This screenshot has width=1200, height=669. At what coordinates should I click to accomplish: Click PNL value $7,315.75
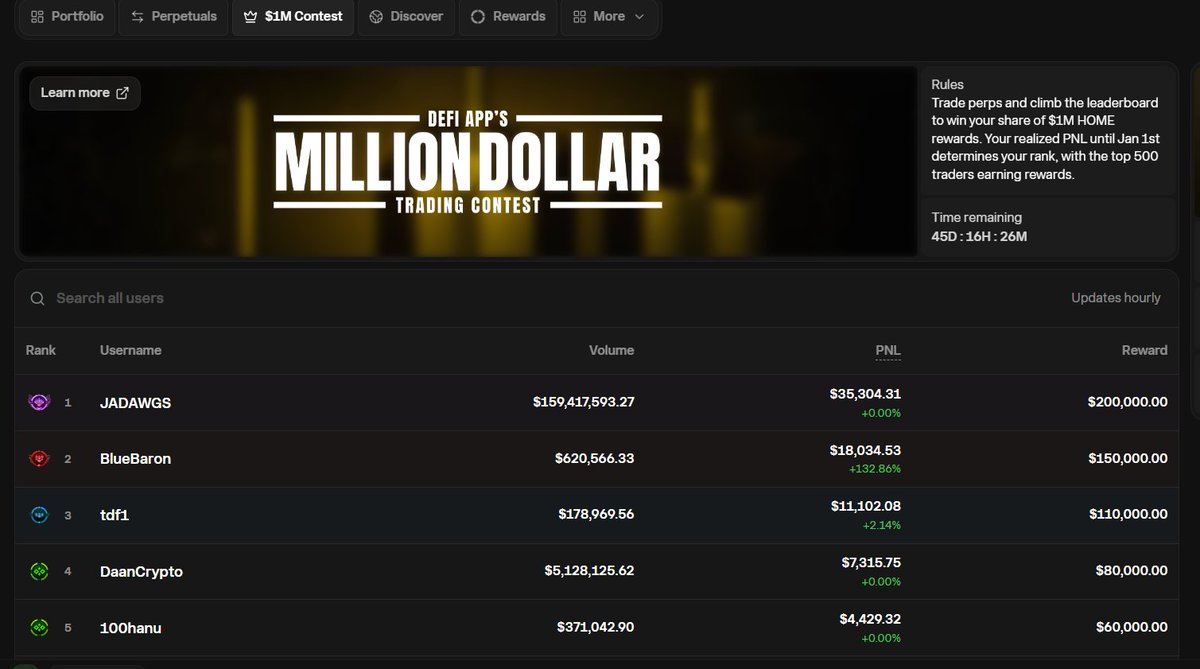pyautogui.click(x=872, y=563)
